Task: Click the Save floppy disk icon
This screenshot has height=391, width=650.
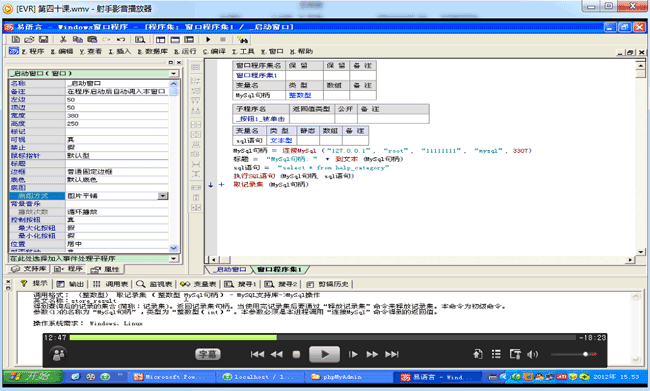Action: (44, 39)
